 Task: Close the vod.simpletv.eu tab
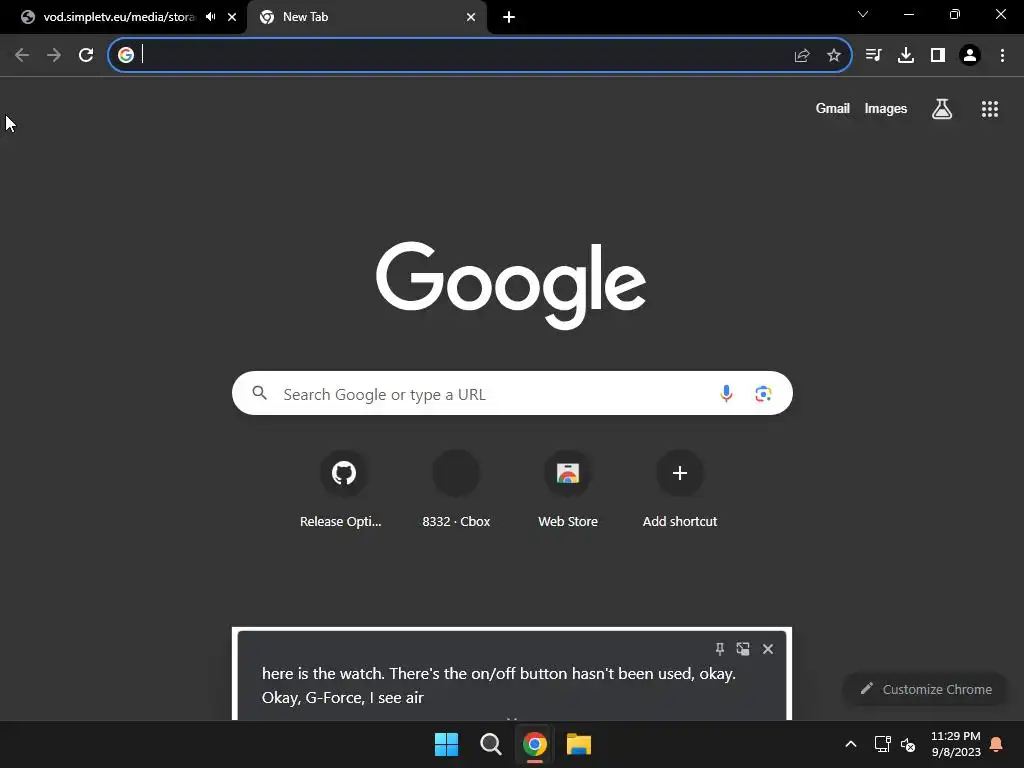tap(232, 17)
